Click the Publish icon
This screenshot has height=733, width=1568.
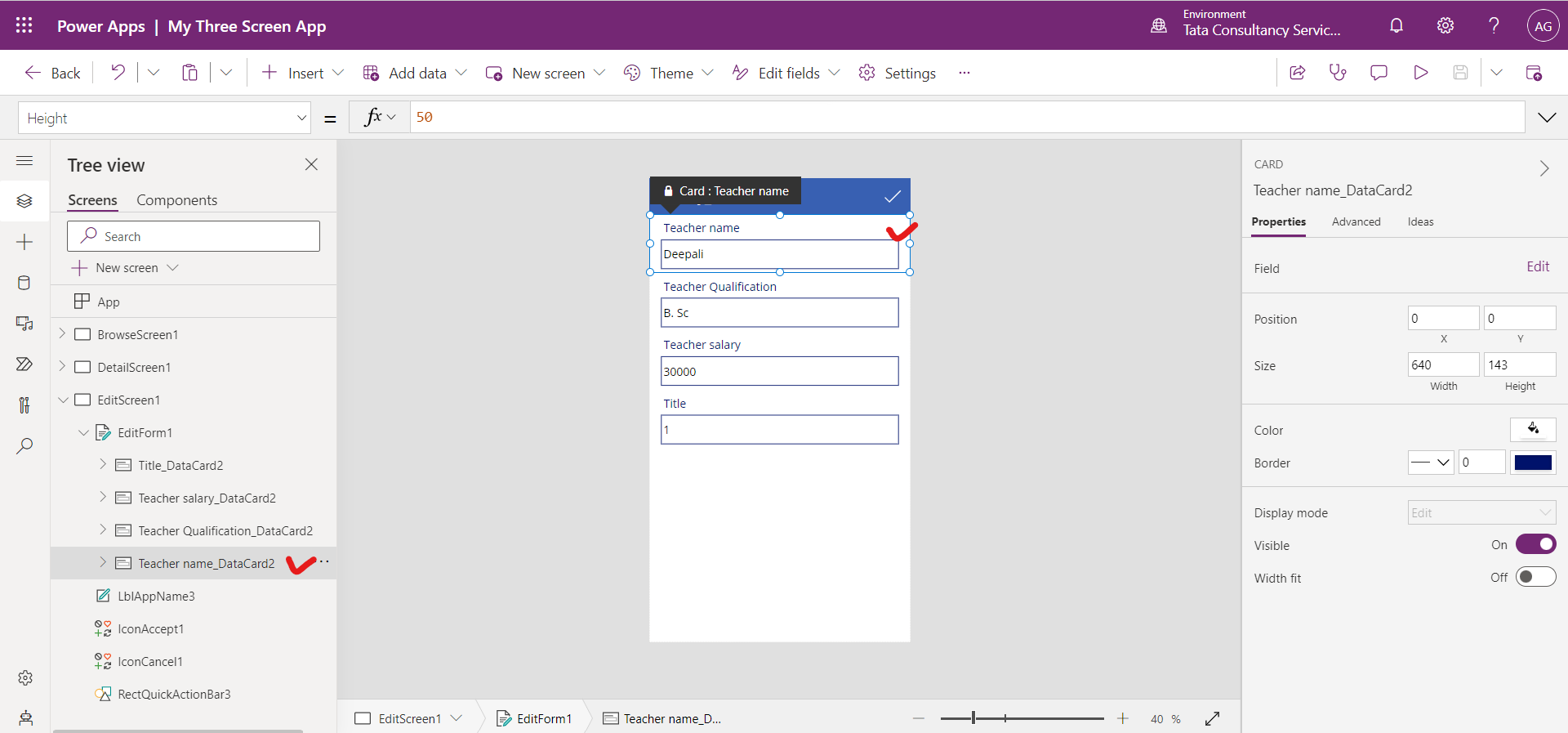pyautogui.click(x=1534, y=73)
